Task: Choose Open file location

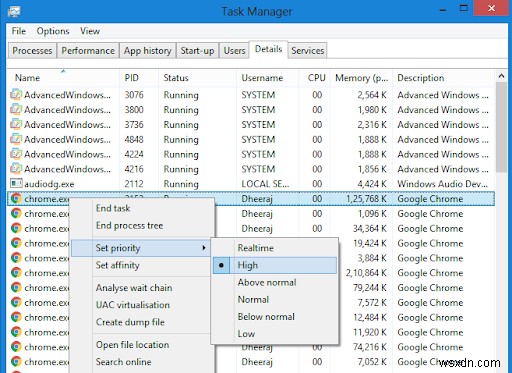Action: (141, 345)
